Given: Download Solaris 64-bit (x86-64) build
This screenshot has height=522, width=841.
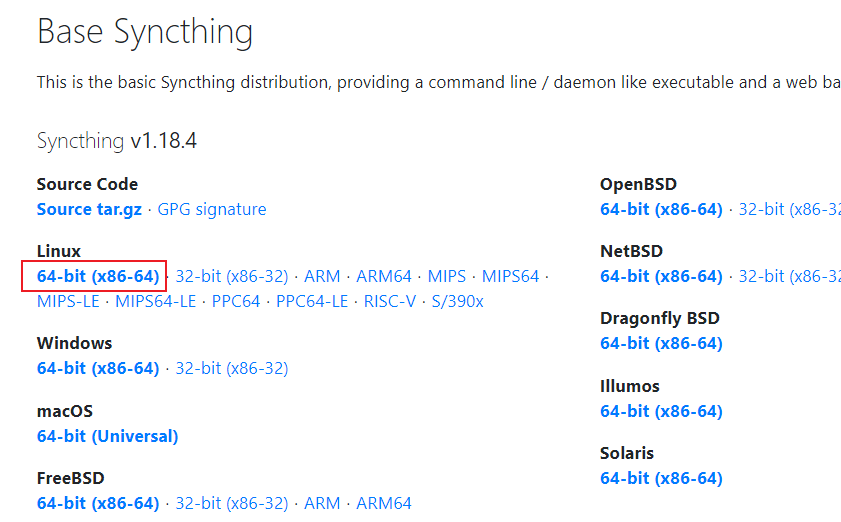Looking at the screenshot, I should point(661,478).
